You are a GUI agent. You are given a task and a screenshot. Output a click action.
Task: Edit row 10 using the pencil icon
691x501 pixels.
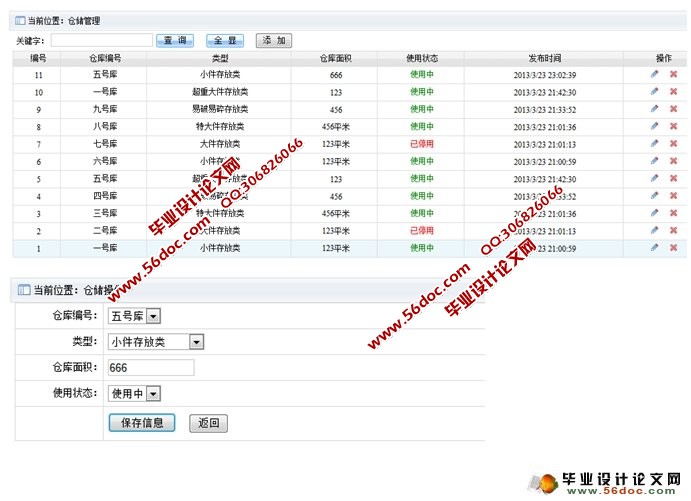(654, 92)
